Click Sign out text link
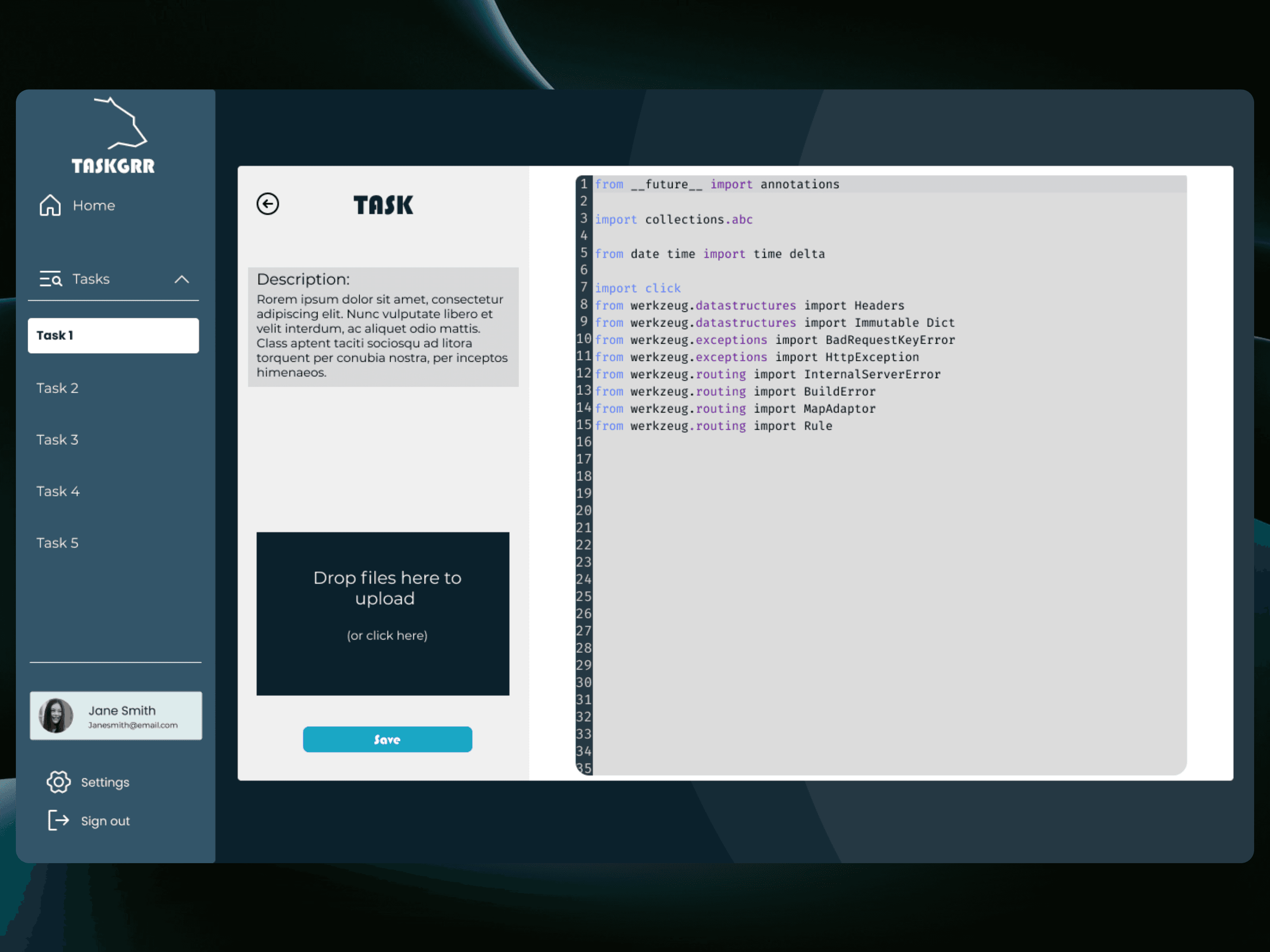 tap(105, 821)
